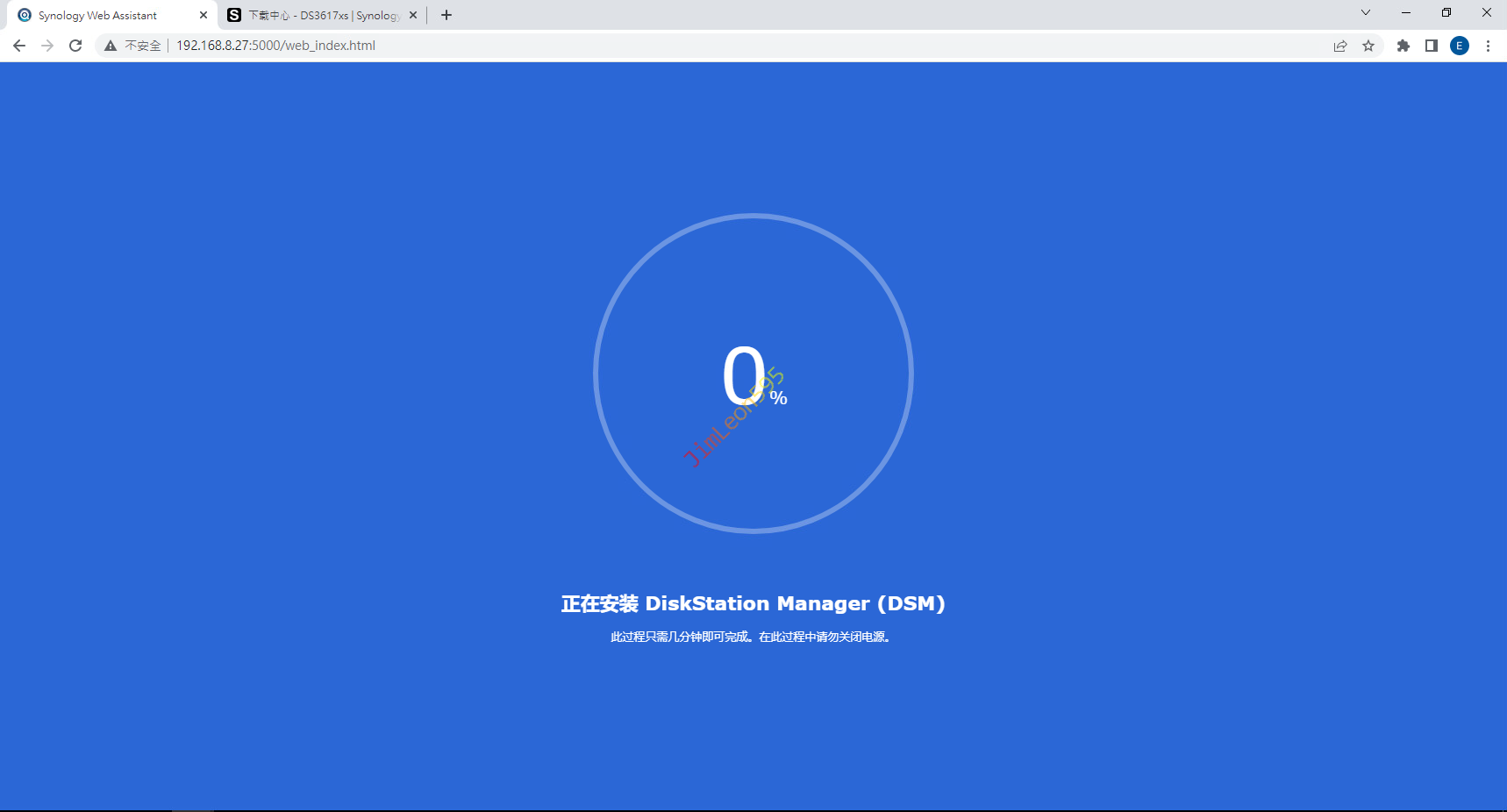The width and height of the screenshot is (1507, 812).
Task: Click the Forward navigation arrow
Action: 47,46
